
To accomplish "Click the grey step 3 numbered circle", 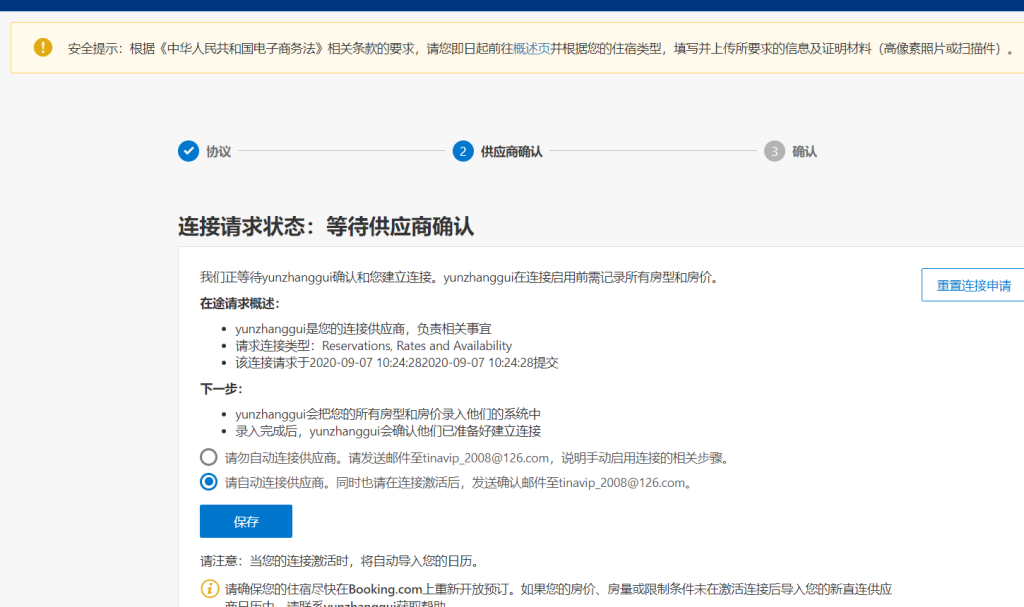I will (x=774, y=151).
